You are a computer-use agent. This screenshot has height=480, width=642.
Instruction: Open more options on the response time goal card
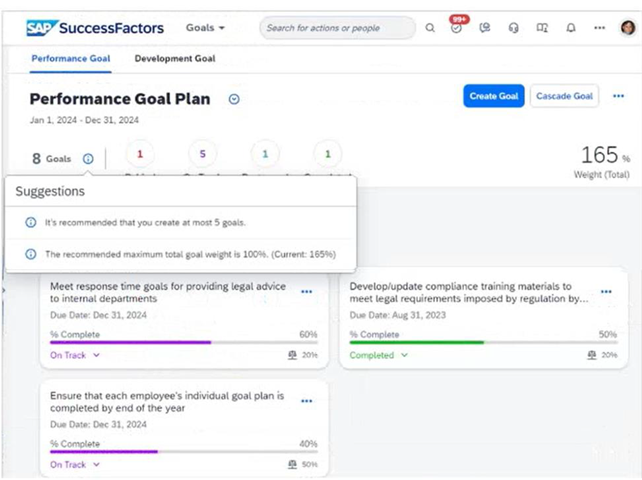tap(307, 292)
